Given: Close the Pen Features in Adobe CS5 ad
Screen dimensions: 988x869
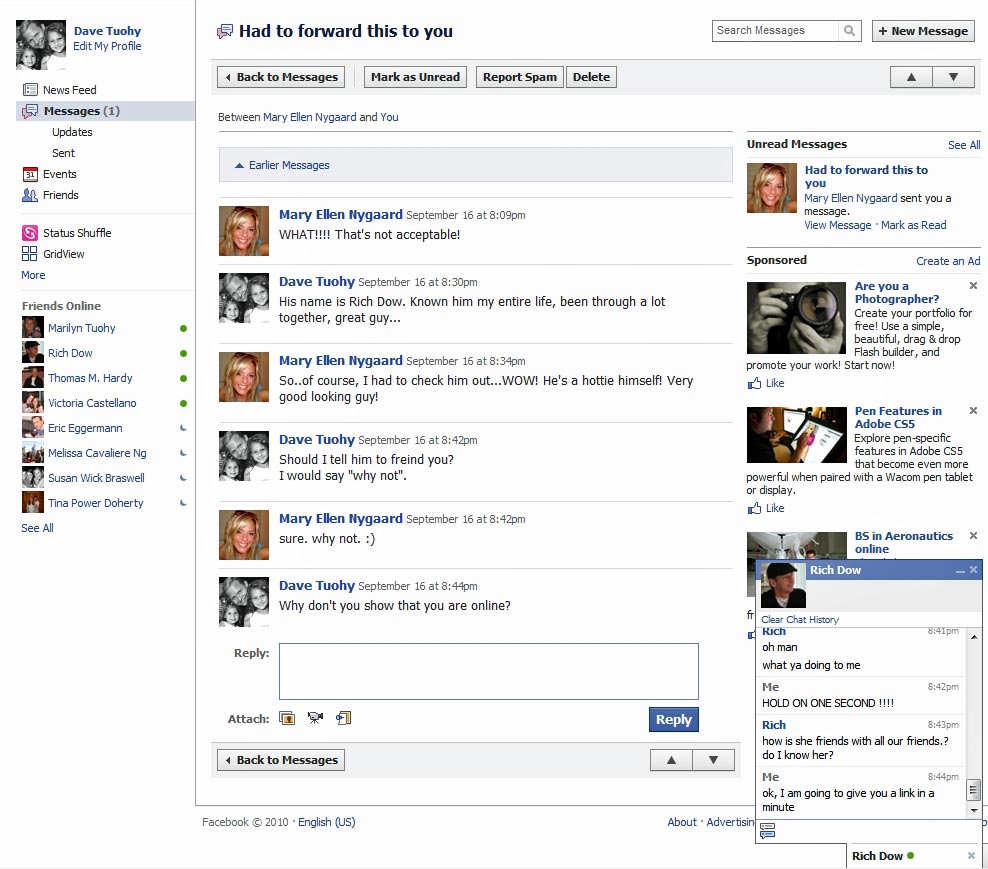Looking at the screenshot, I should pos(974,410).
